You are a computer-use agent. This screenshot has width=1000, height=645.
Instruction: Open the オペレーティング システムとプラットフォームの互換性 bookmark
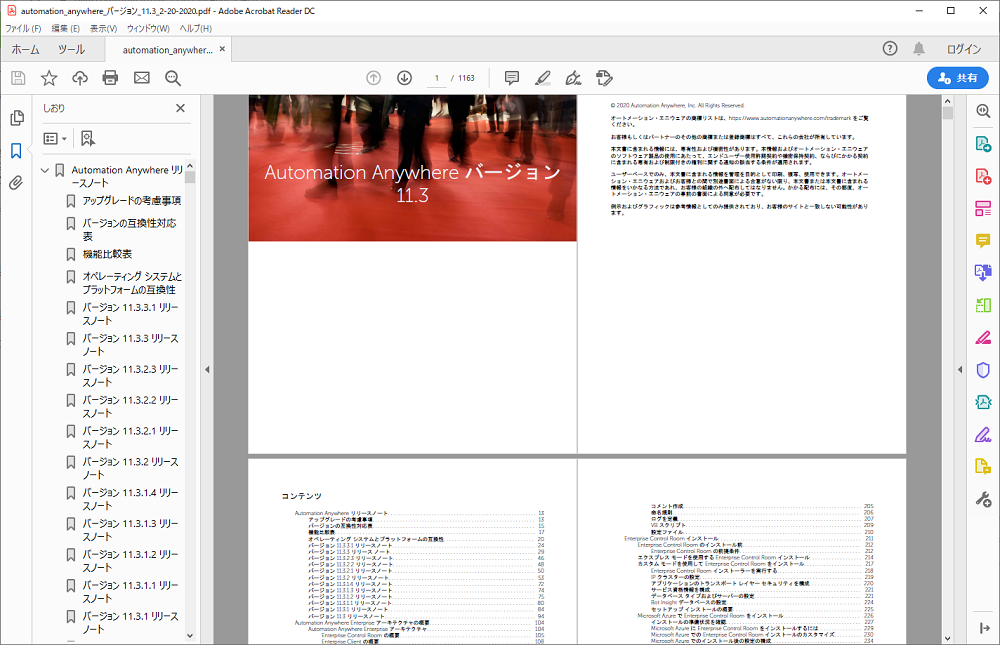pos(132,283)
